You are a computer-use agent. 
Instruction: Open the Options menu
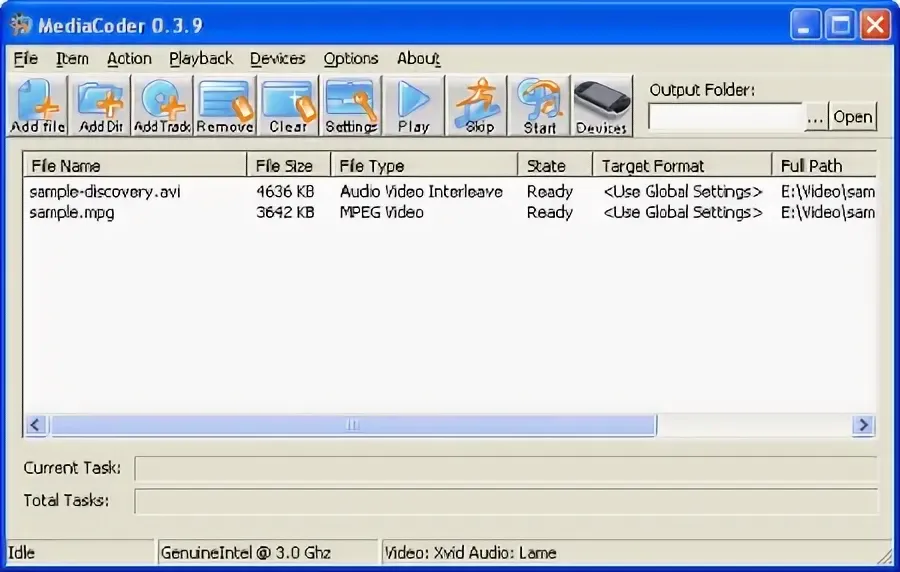click(351, 59)
